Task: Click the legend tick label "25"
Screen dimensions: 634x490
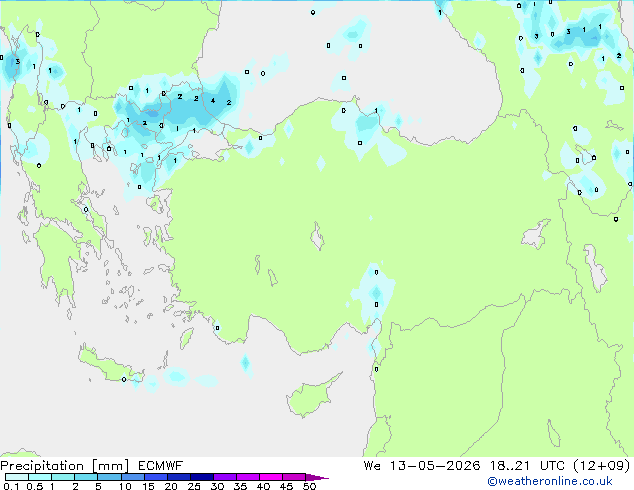Action: 194,486
